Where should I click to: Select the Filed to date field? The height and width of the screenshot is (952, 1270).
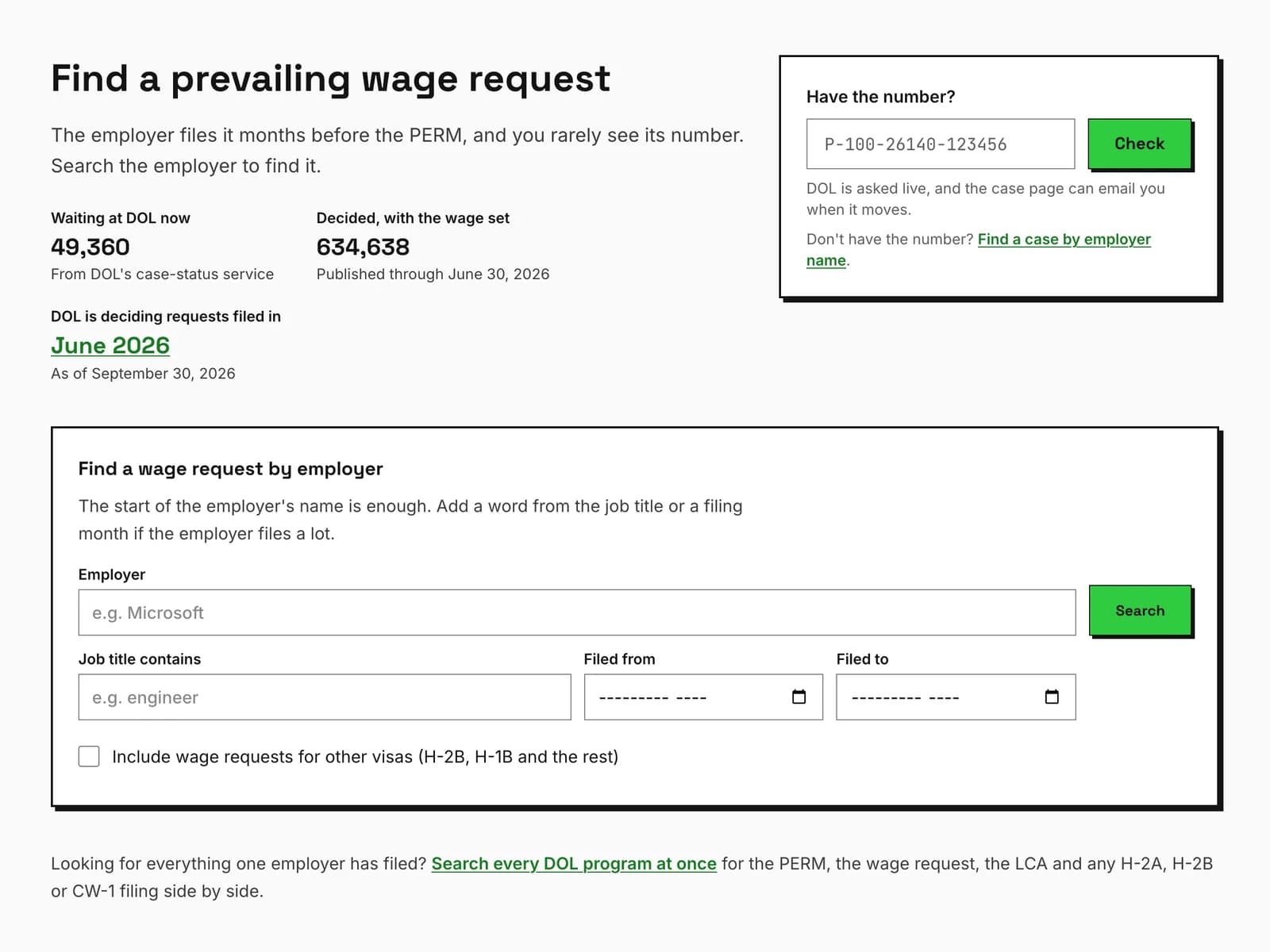[x=956, y=697]
